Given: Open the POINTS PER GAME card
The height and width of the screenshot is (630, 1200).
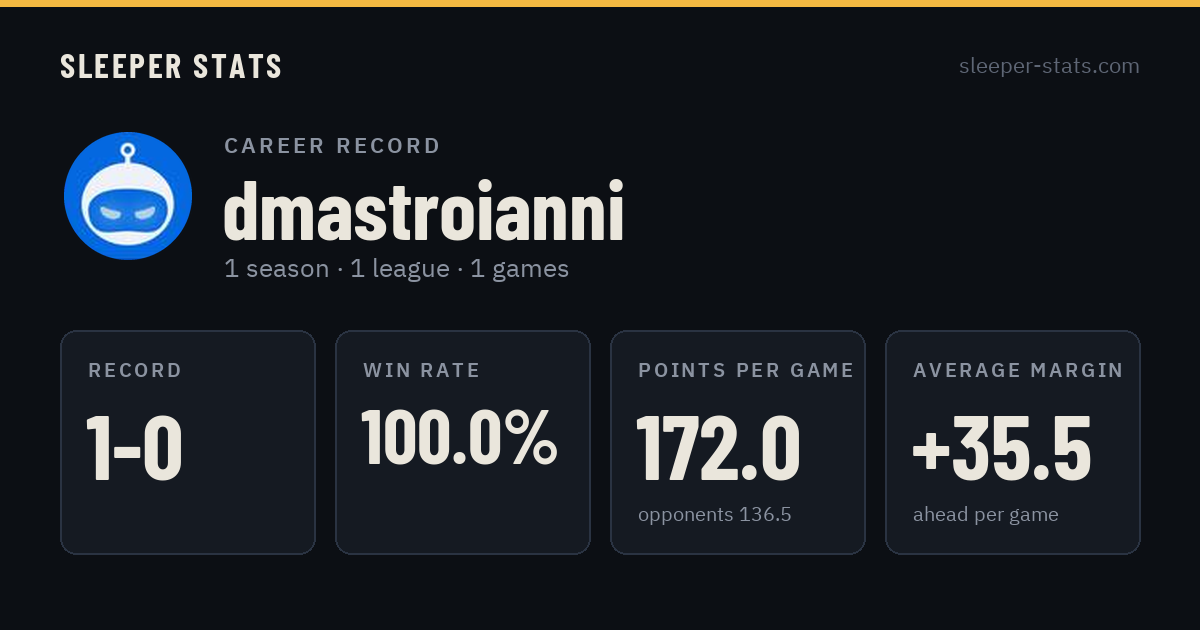Looking at the screenshot, I should pyautogui.click(x=738, y=442).
